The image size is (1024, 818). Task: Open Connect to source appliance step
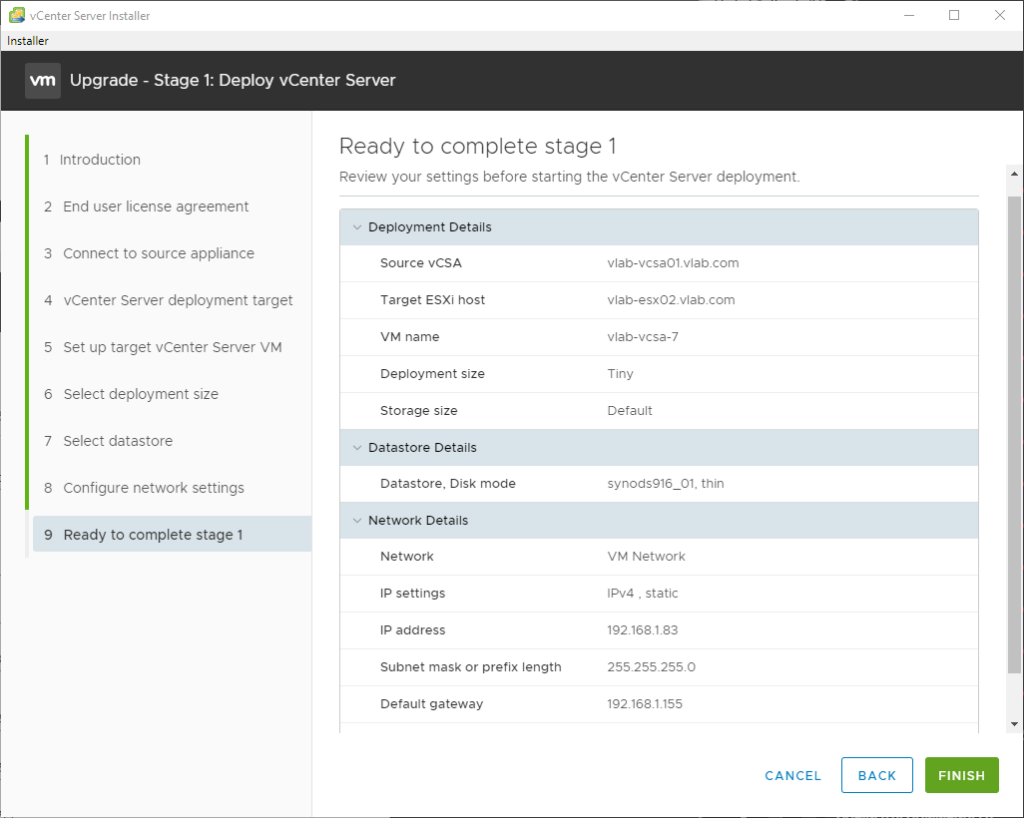point(149,253)
